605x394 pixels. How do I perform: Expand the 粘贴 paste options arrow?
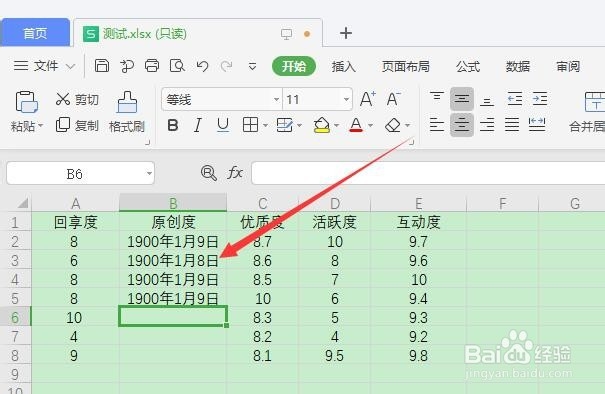pyautogui.click(x=40, y=126)
